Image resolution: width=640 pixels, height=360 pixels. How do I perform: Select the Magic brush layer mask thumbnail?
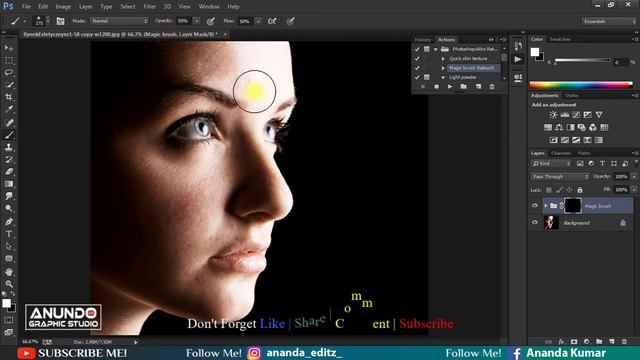point(573,206)
